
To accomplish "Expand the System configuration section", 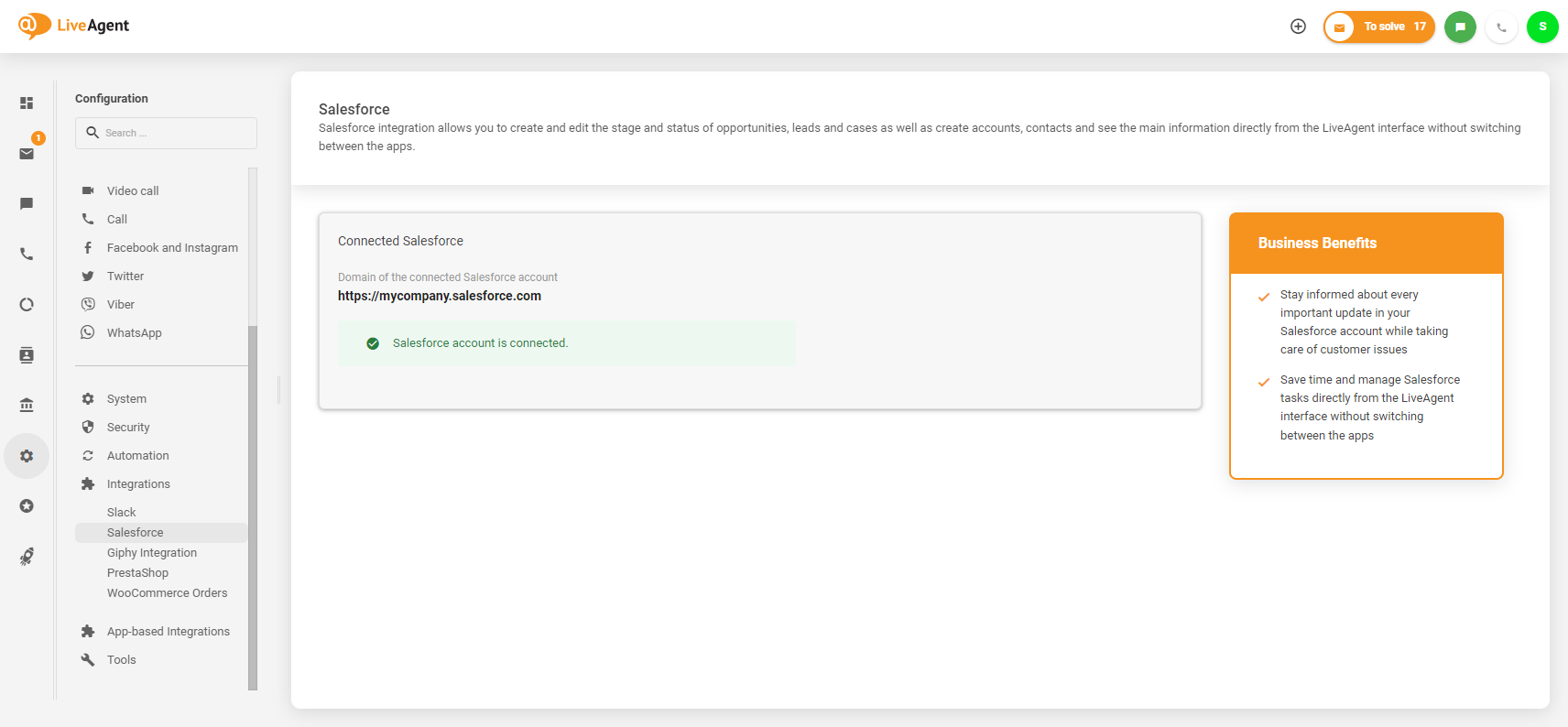I will (126, 399).
